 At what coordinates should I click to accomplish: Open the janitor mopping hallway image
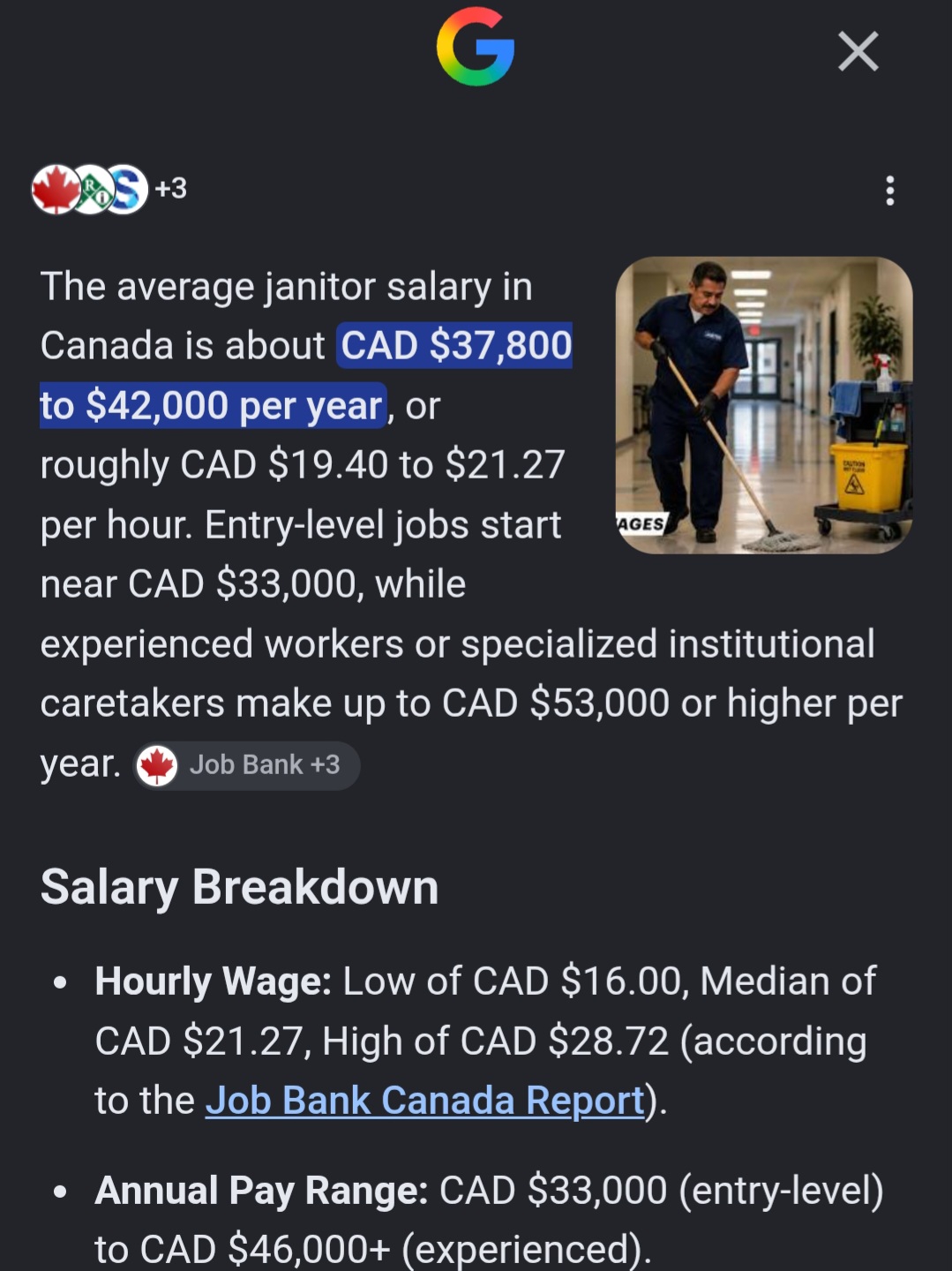click(764, 405)
